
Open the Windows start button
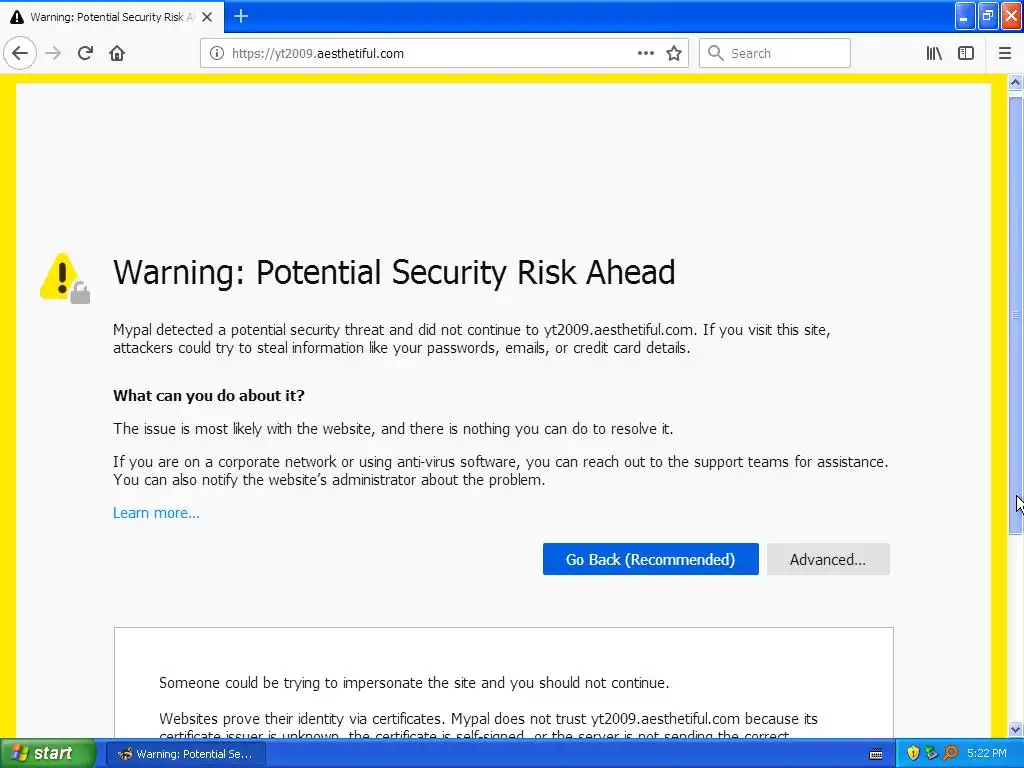click(47, 753)
